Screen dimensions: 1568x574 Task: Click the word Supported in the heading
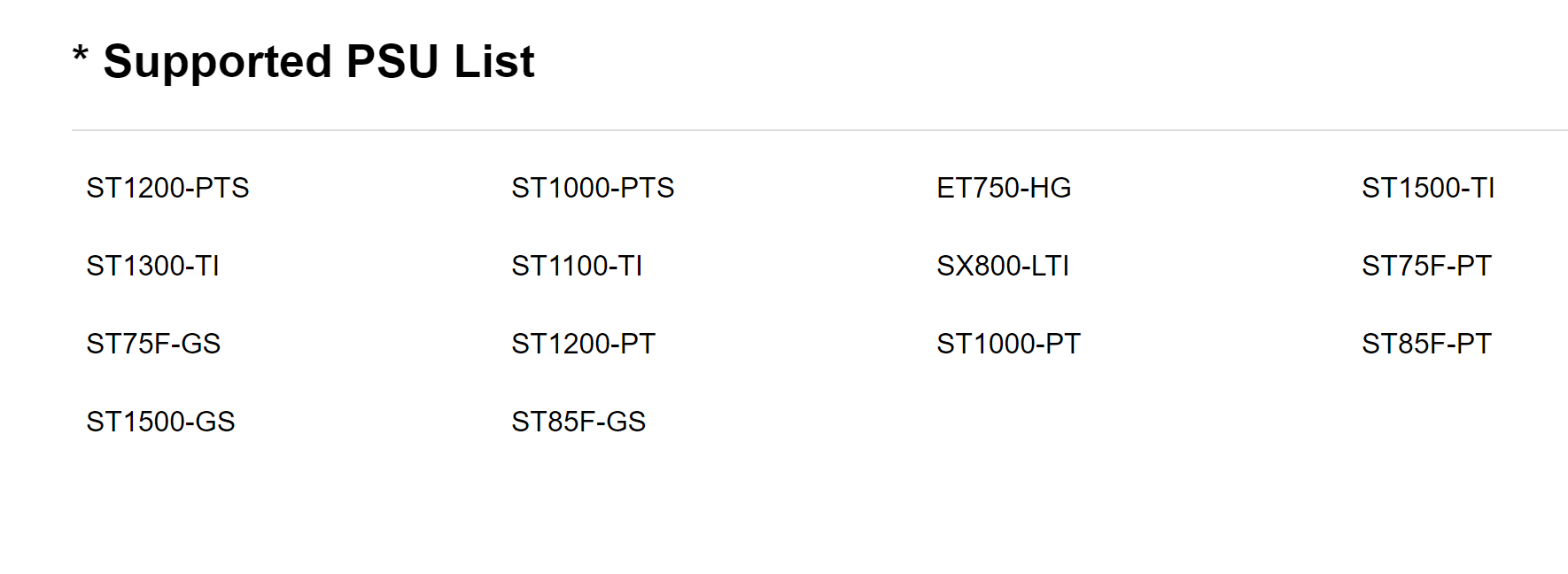[x=218, y=62]
